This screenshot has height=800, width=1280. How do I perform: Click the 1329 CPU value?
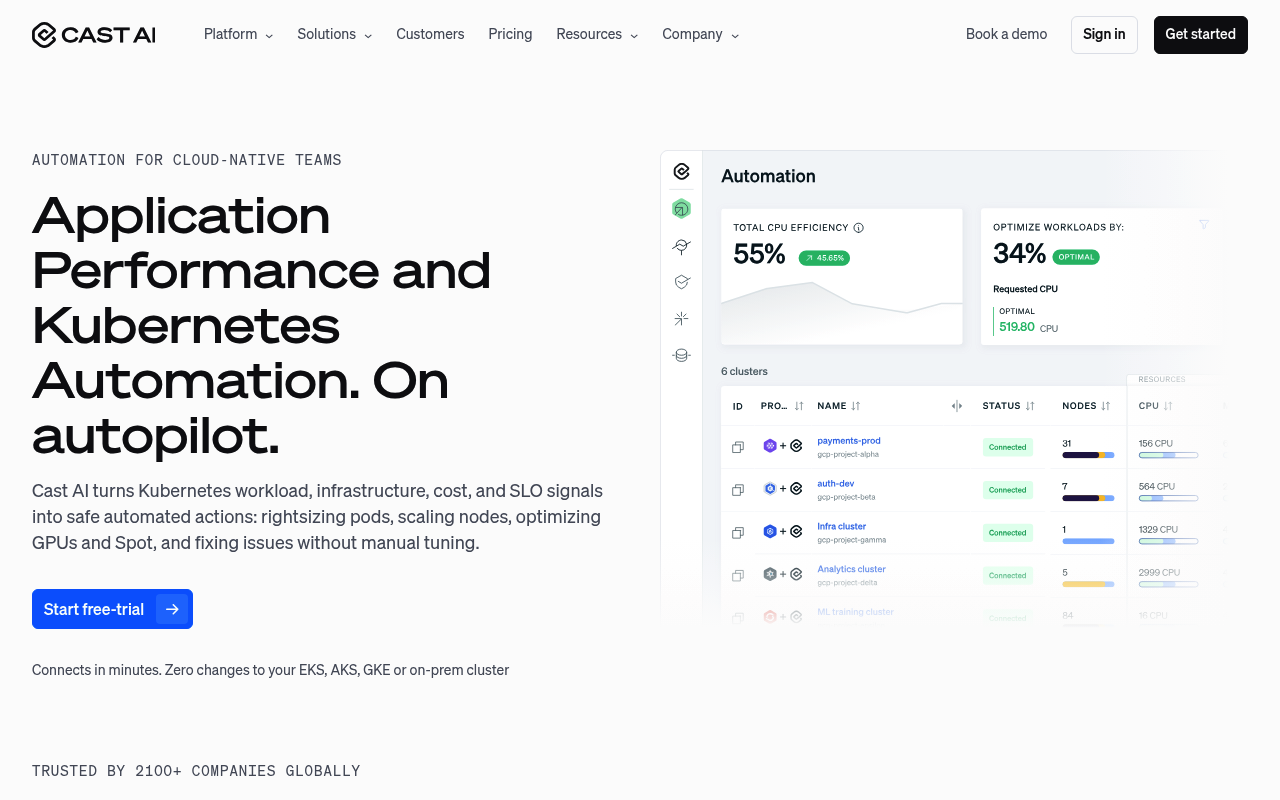pyautogui.click(x=1158, y=529)
